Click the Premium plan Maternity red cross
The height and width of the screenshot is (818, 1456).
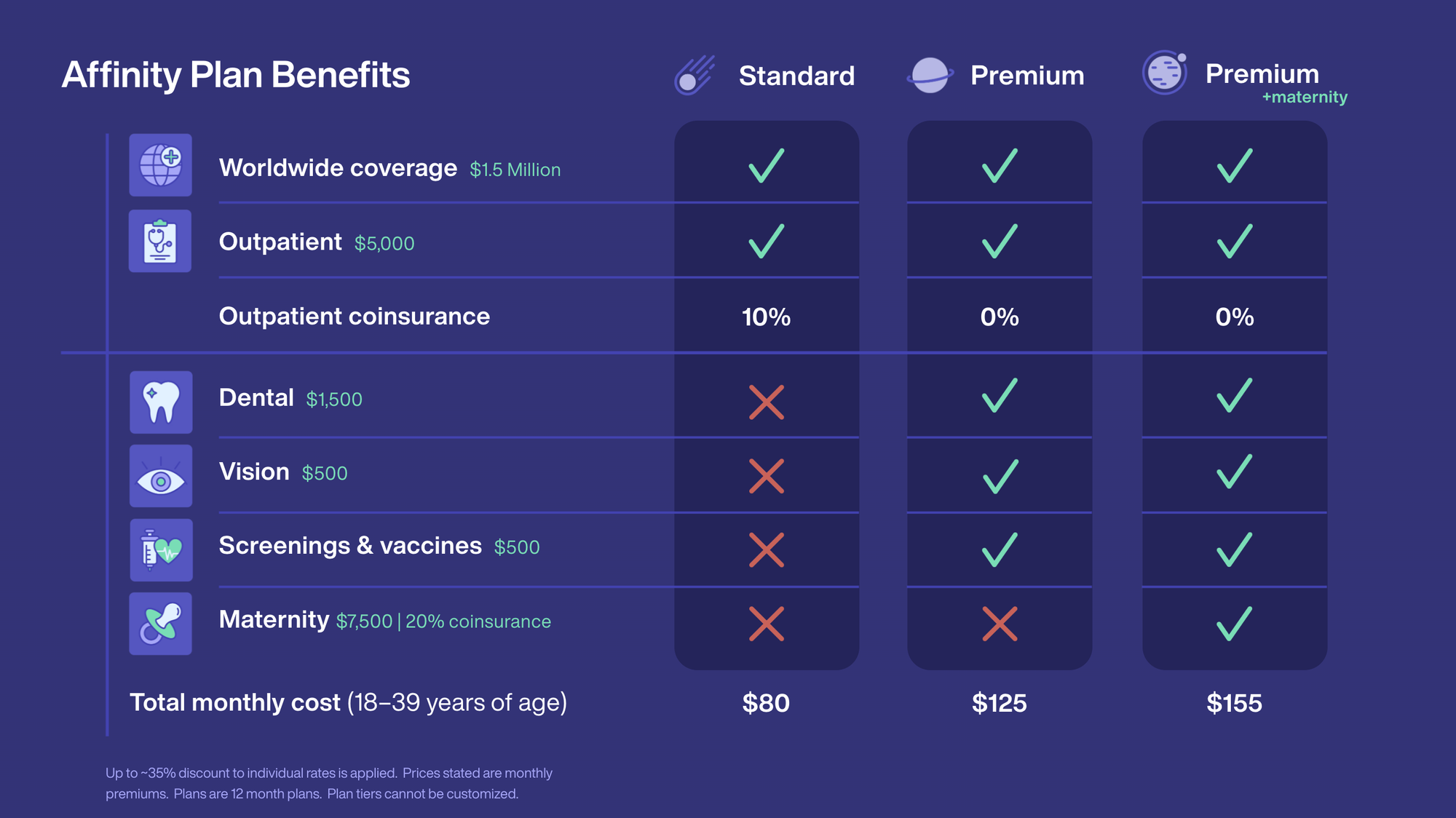[1000, 624]
